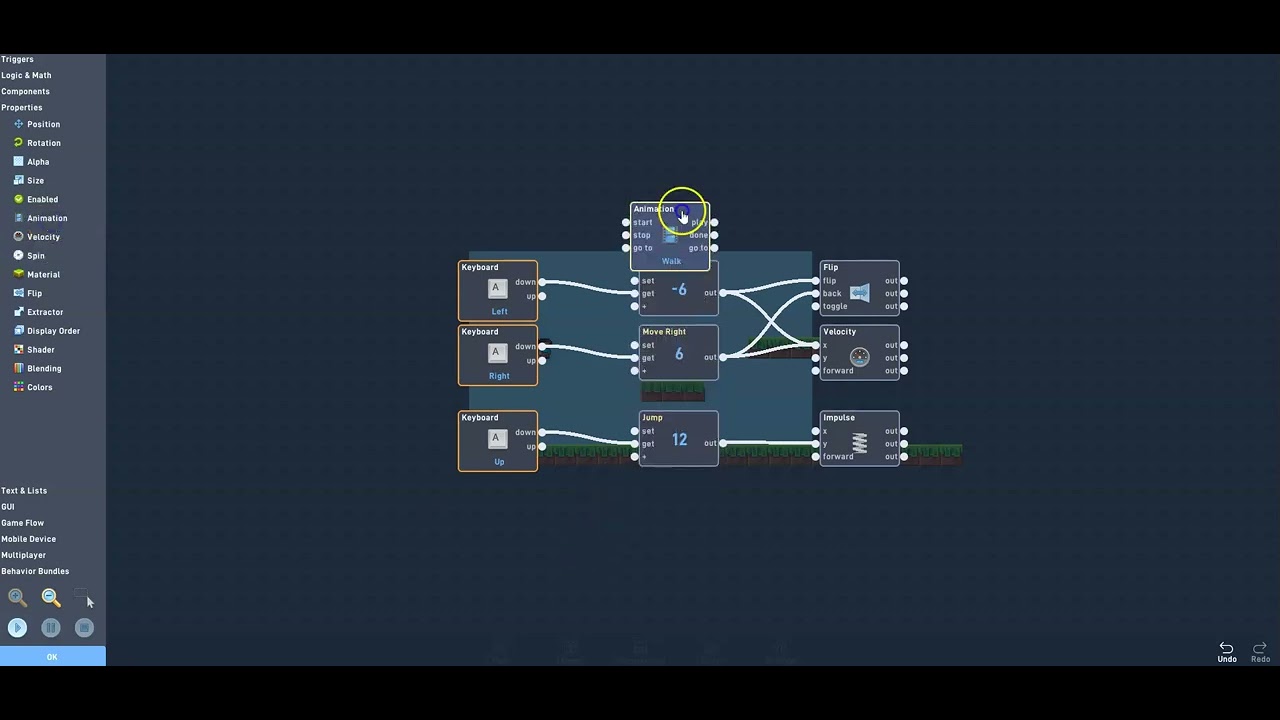This screenshot has height=720, width=1280.
Task: Click the Left label on Keyboard node
Action: coord(499,311)
